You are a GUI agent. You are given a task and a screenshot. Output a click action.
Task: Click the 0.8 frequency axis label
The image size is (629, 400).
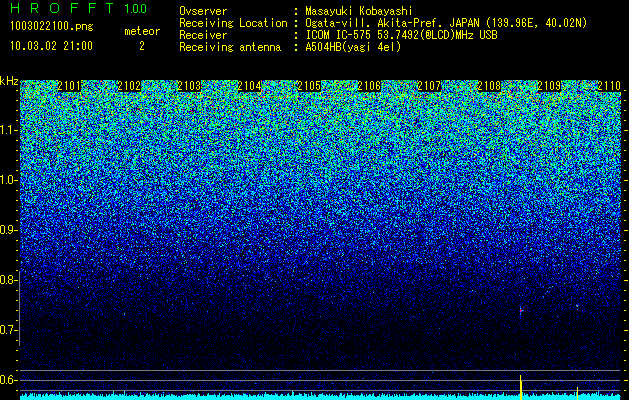(7, 280)
